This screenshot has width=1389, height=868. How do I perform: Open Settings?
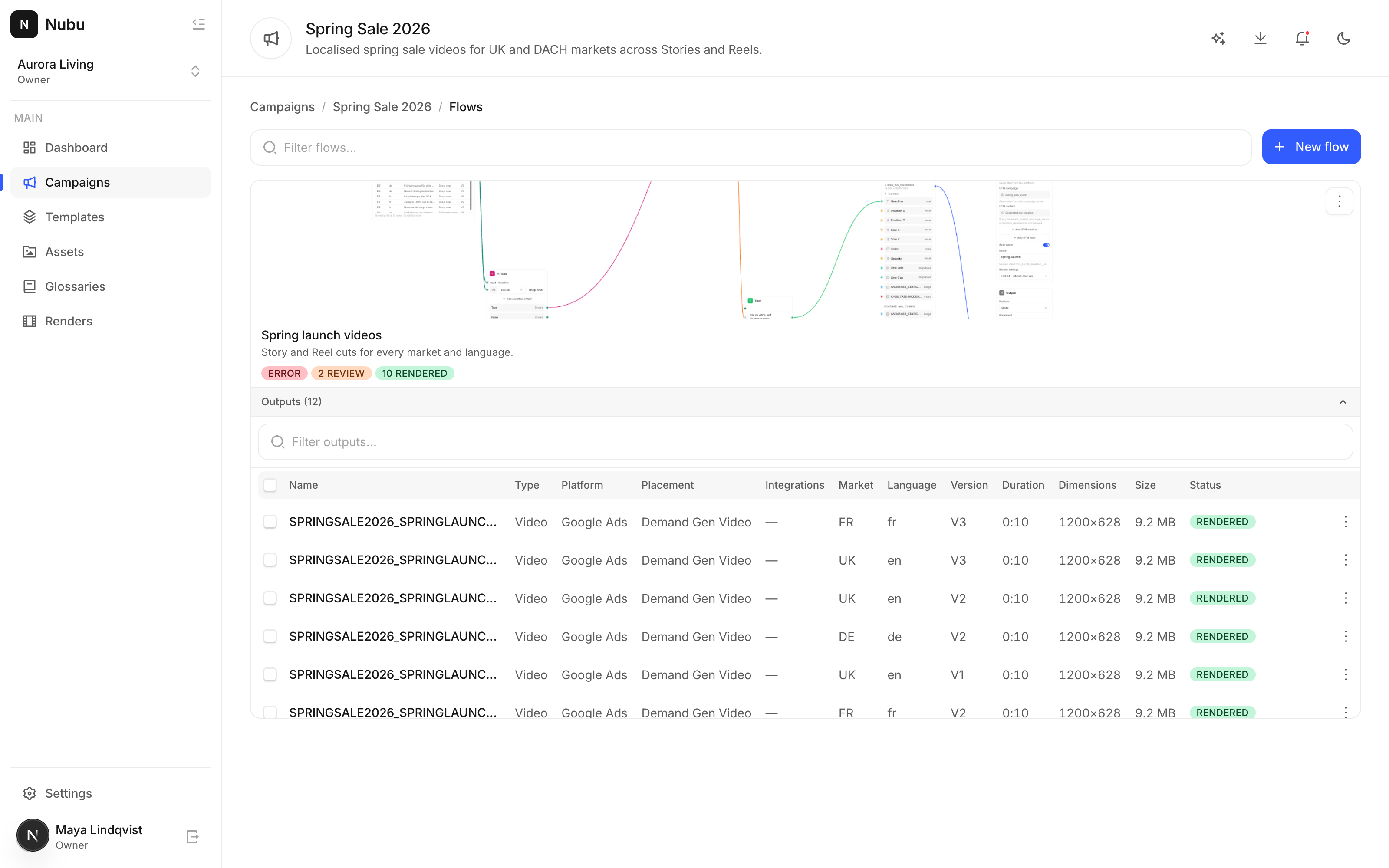pos(111,793)
